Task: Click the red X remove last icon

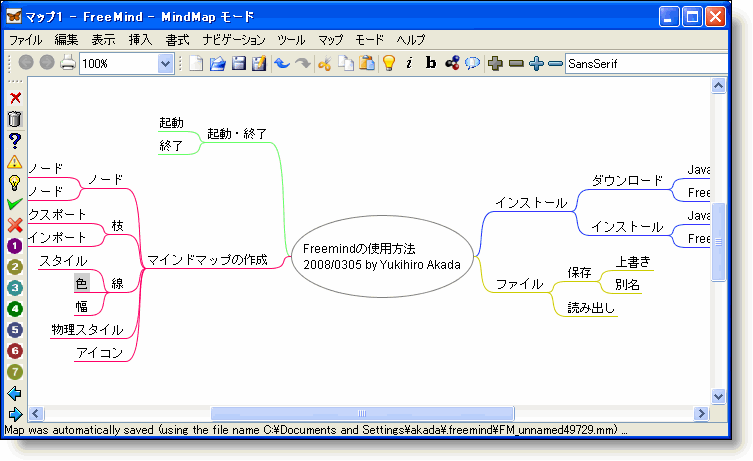Action: pyautogui.click(x=15, y=98)
